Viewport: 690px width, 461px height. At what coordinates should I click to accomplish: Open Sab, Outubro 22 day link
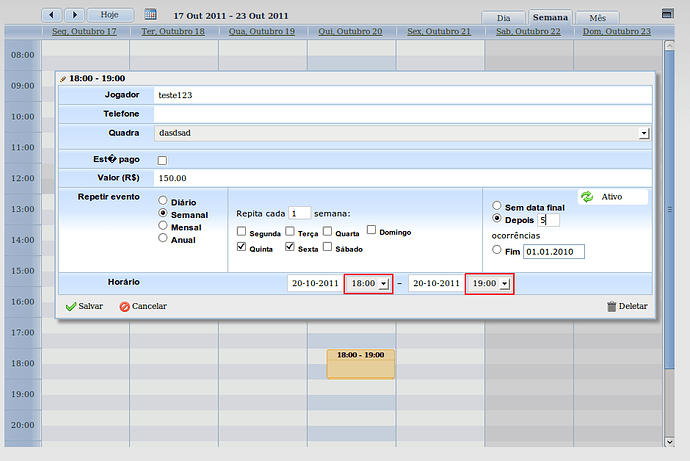pos(528,32)
